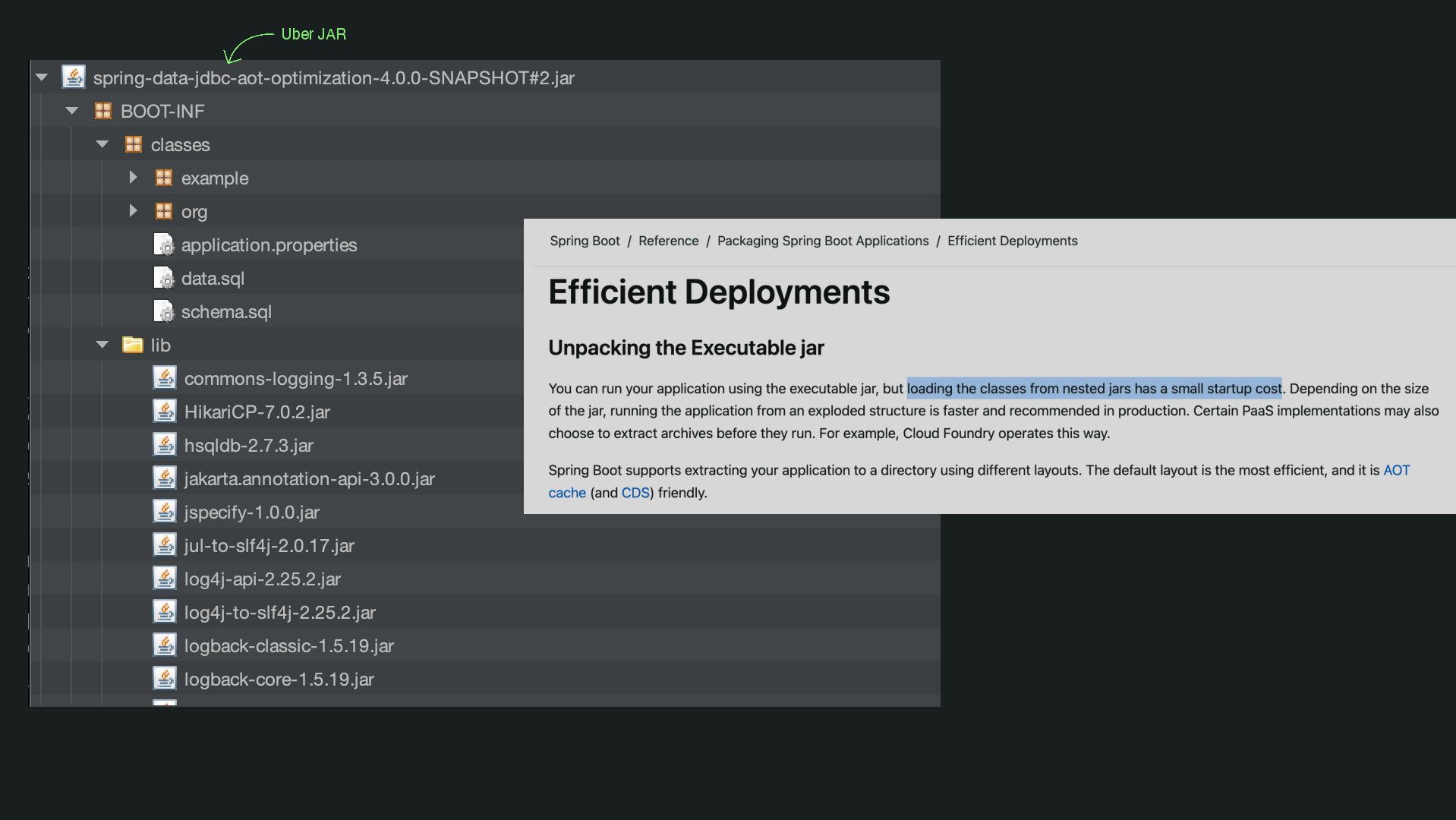This screenshot has width=1456, height=820.
Task: Select schema.sql in the tree
Action: coord(226,312)
